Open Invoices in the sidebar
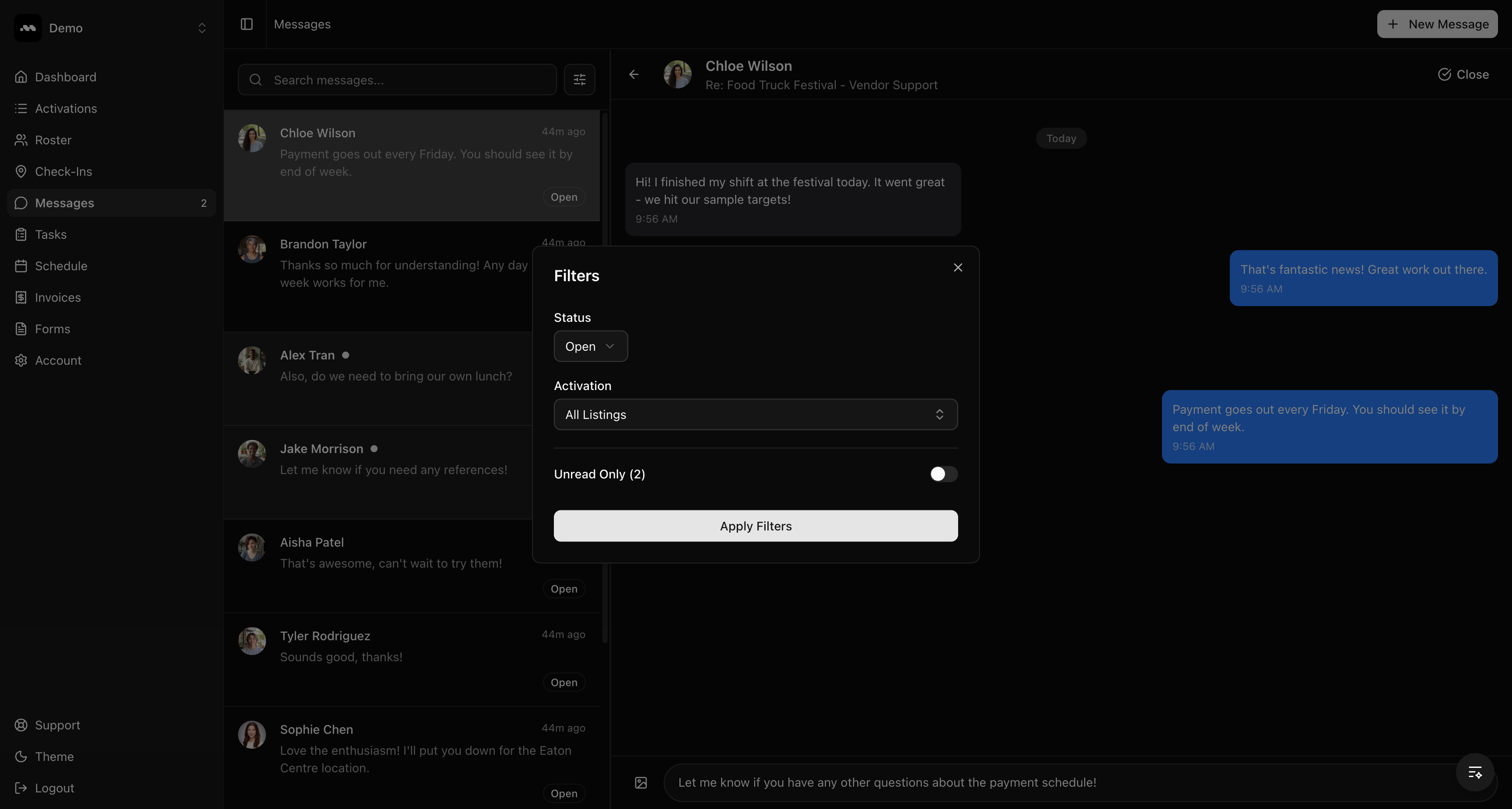The height and width of the screenshot is (809, 1512). click(x=57, y=297)
